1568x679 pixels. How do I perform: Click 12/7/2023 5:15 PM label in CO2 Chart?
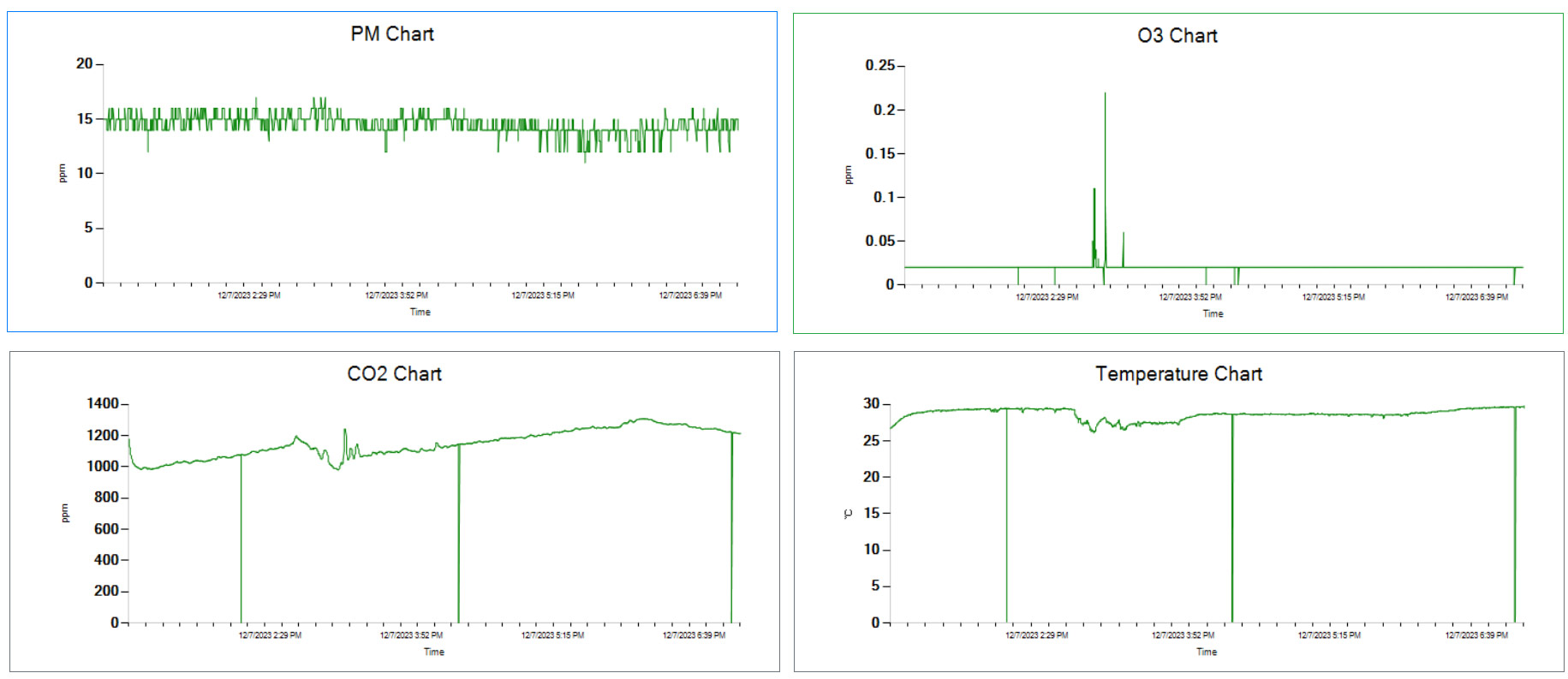click(553, 635)
